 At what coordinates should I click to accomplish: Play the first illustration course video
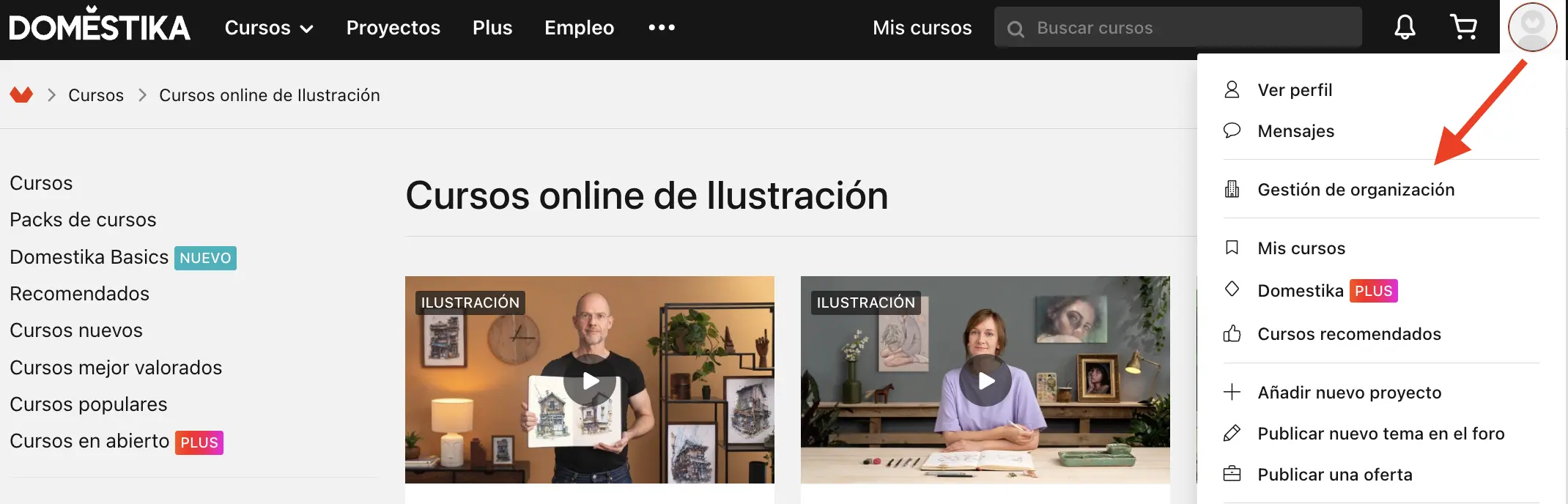(590, 381)
